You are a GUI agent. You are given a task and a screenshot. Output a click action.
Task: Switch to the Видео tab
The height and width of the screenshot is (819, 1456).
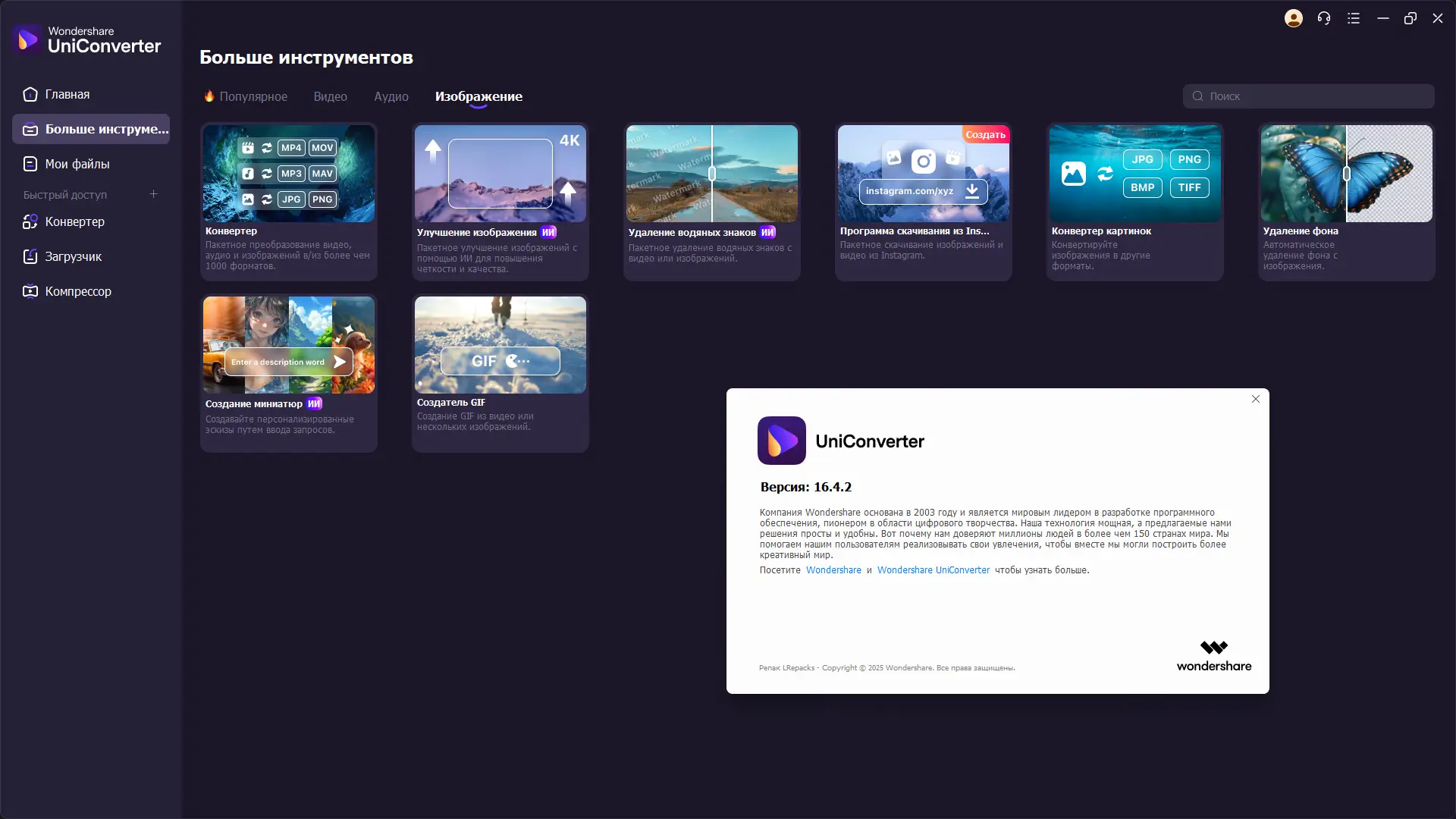coord(330,96)
